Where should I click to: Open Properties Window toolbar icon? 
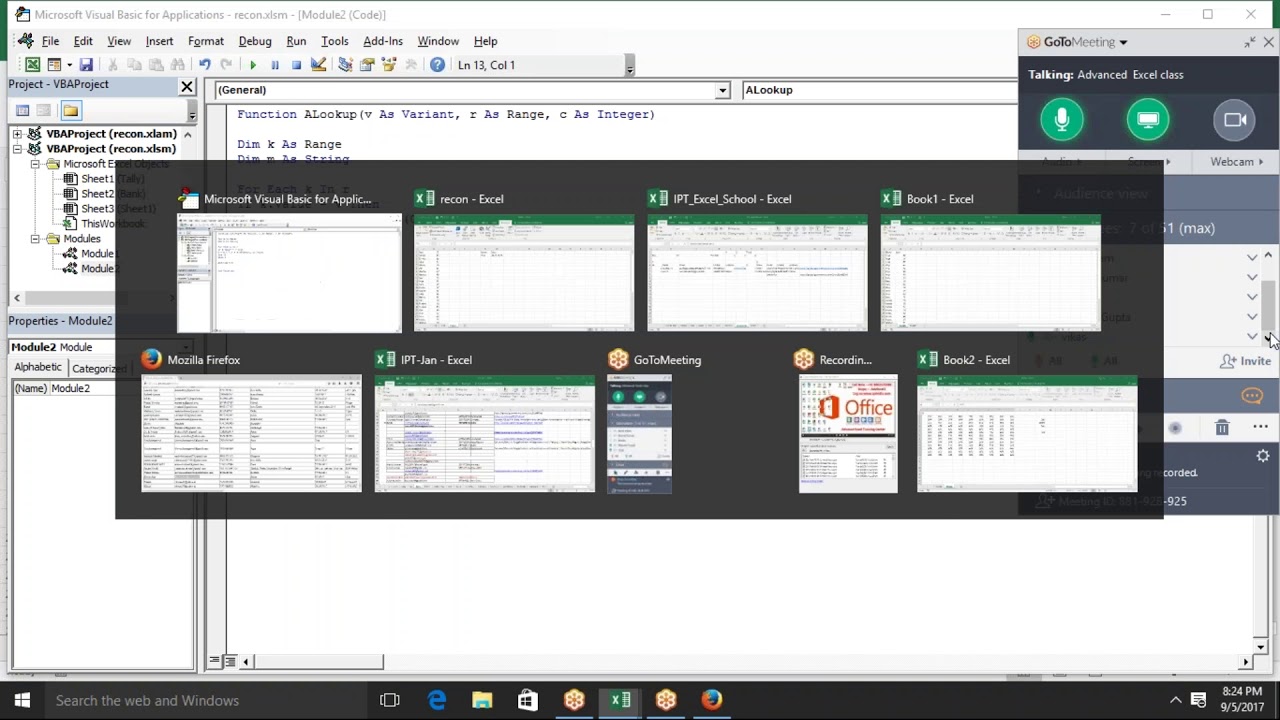(367, 65)
